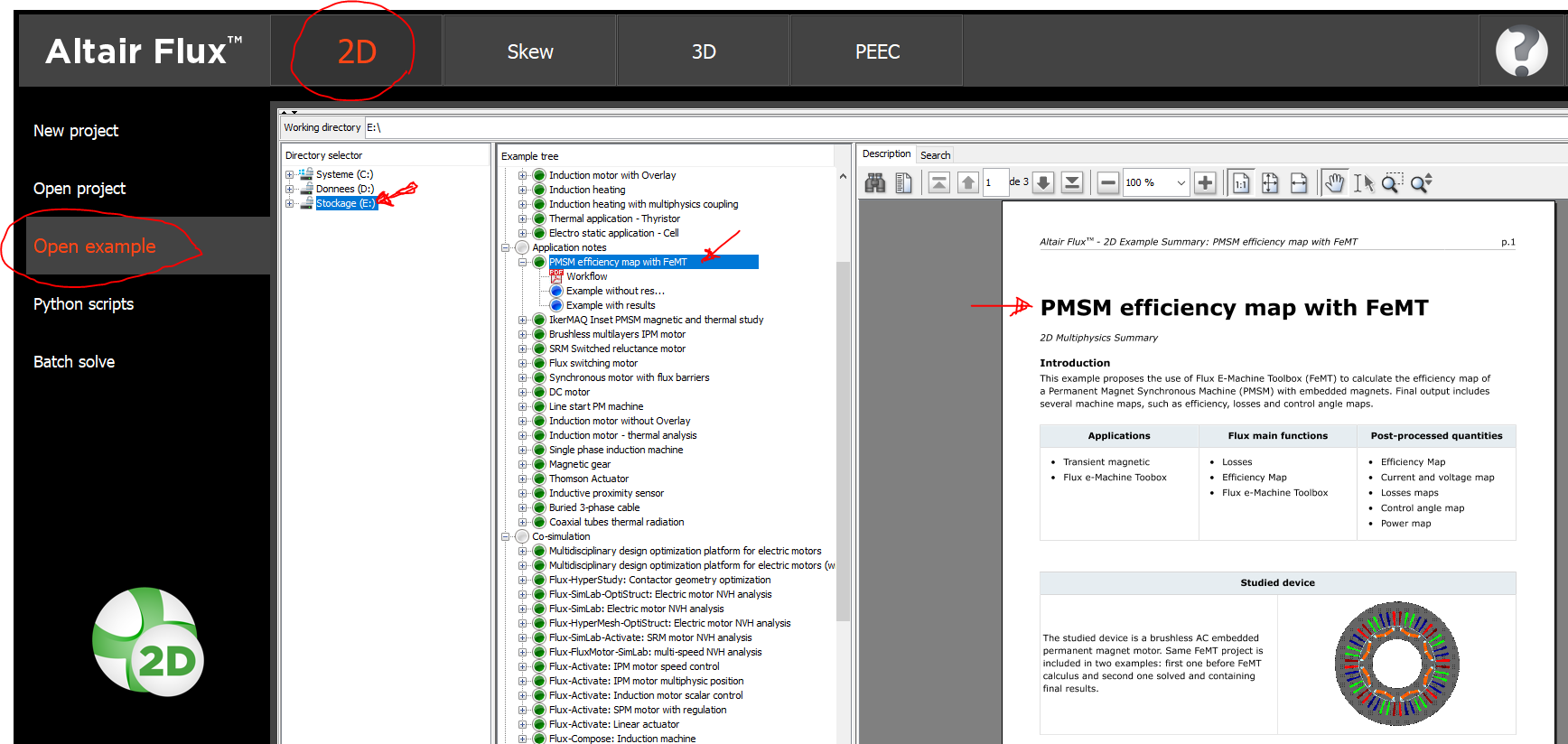Select Buried 3-phase cable example
1568x744 pixels.
tap(594, 507)
